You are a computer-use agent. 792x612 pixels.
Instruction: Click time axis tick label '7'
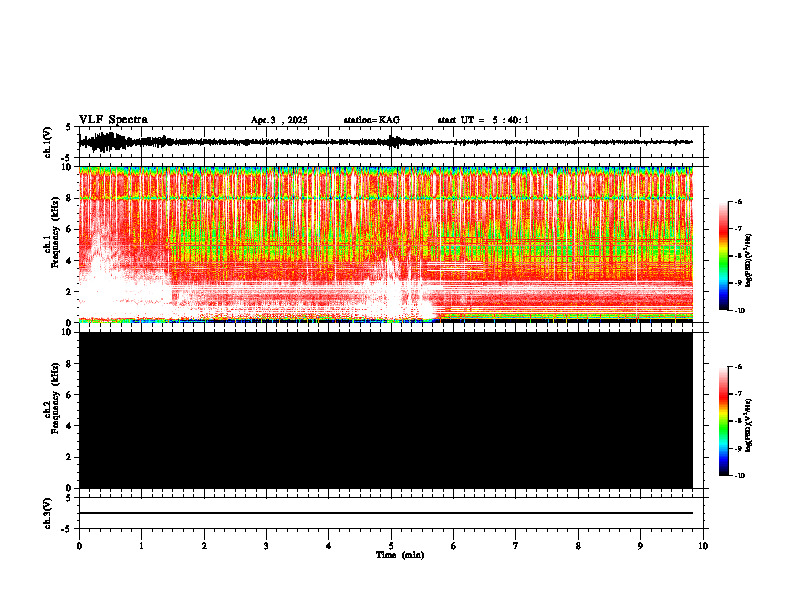(516, 546)
